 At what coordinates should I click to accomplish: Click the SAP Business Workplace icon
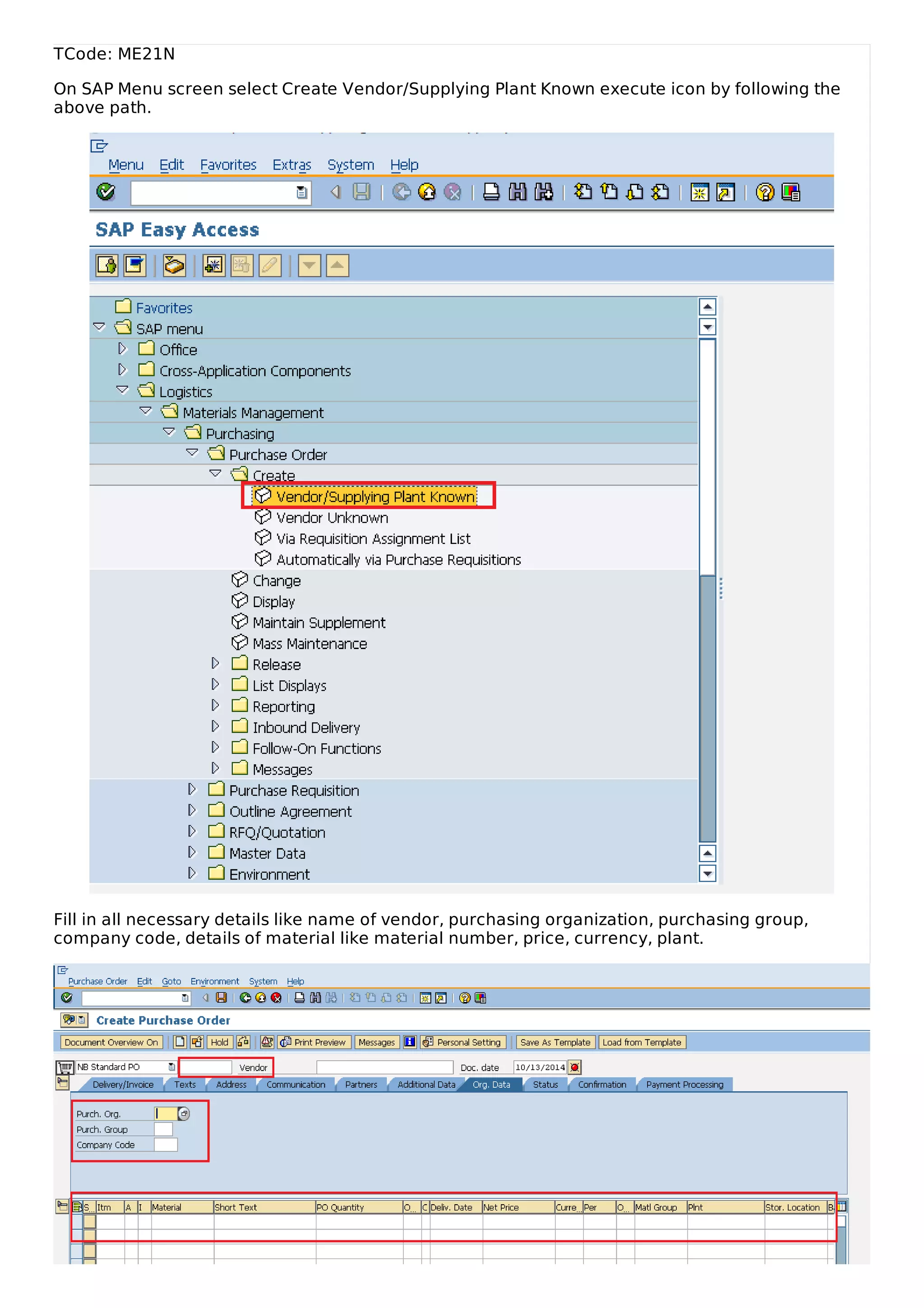point(174,265)
